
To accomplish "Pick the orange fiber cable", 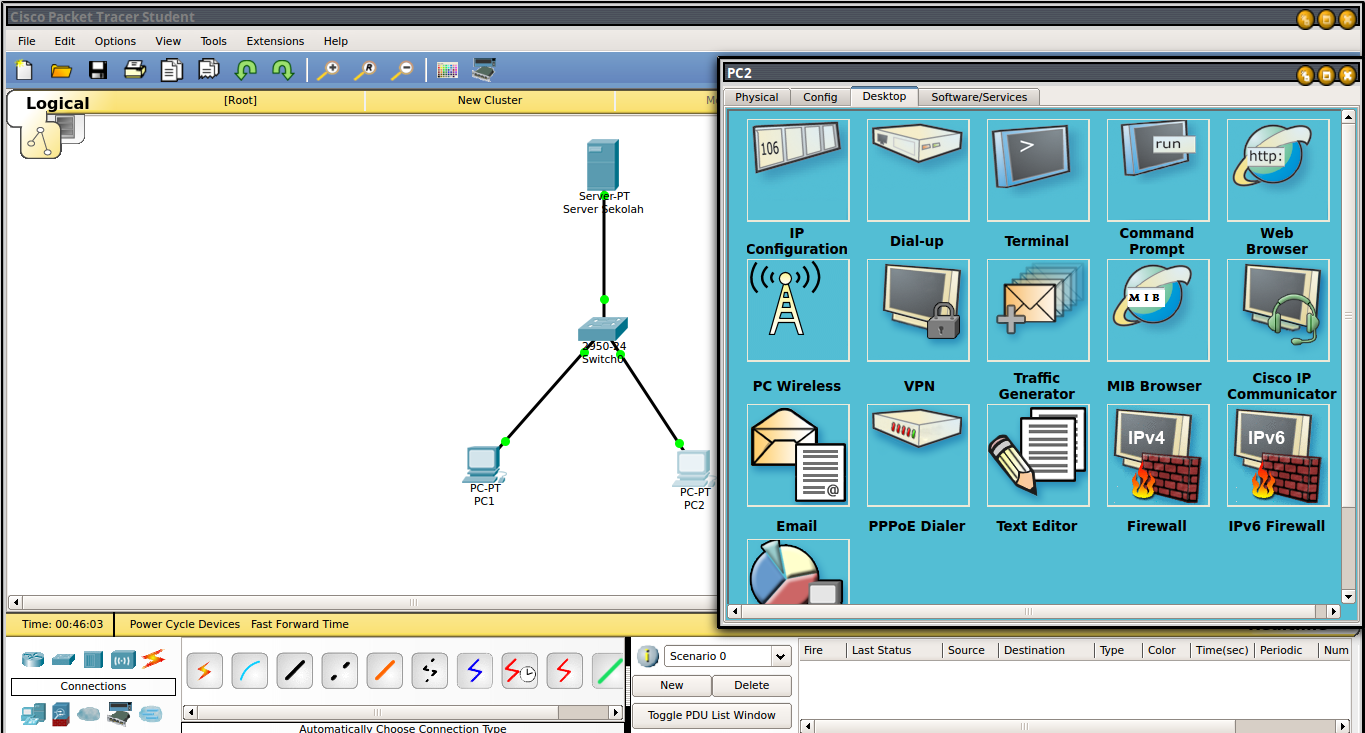I will click(385, 671).
